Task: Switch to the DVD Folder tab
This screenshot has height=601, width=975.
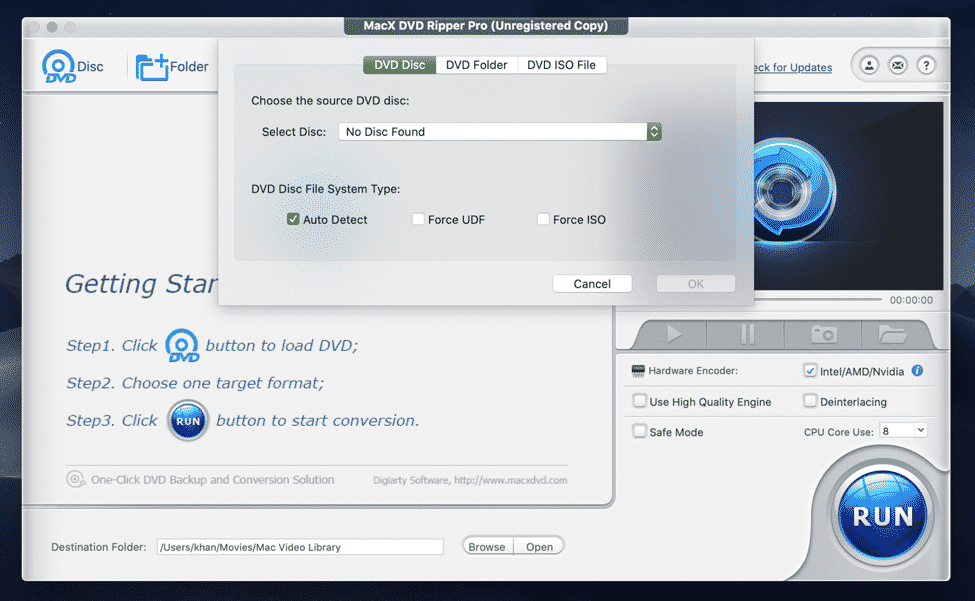Action: (476, 65)
